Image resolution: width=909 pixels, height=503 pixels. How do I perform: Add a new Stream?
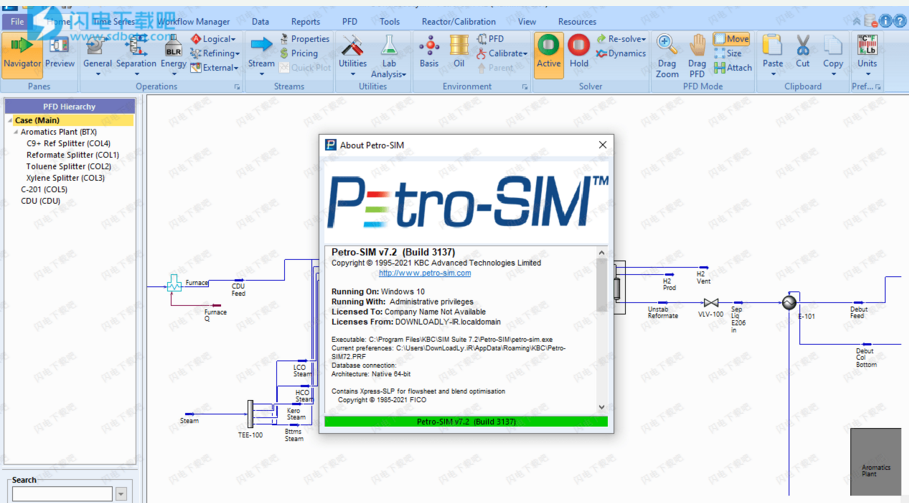click(261, 55)
